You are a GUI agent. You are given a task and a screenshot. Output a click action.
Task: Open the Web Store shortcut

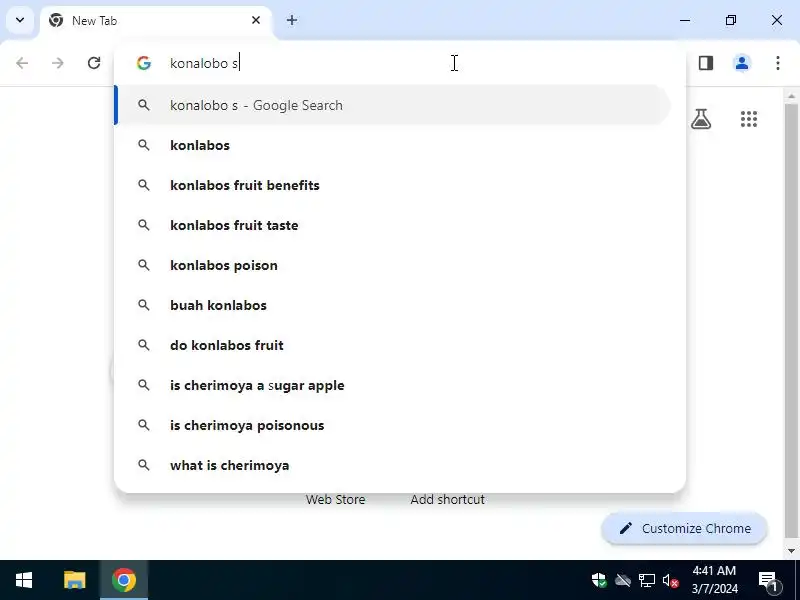[x=335, y=499]
